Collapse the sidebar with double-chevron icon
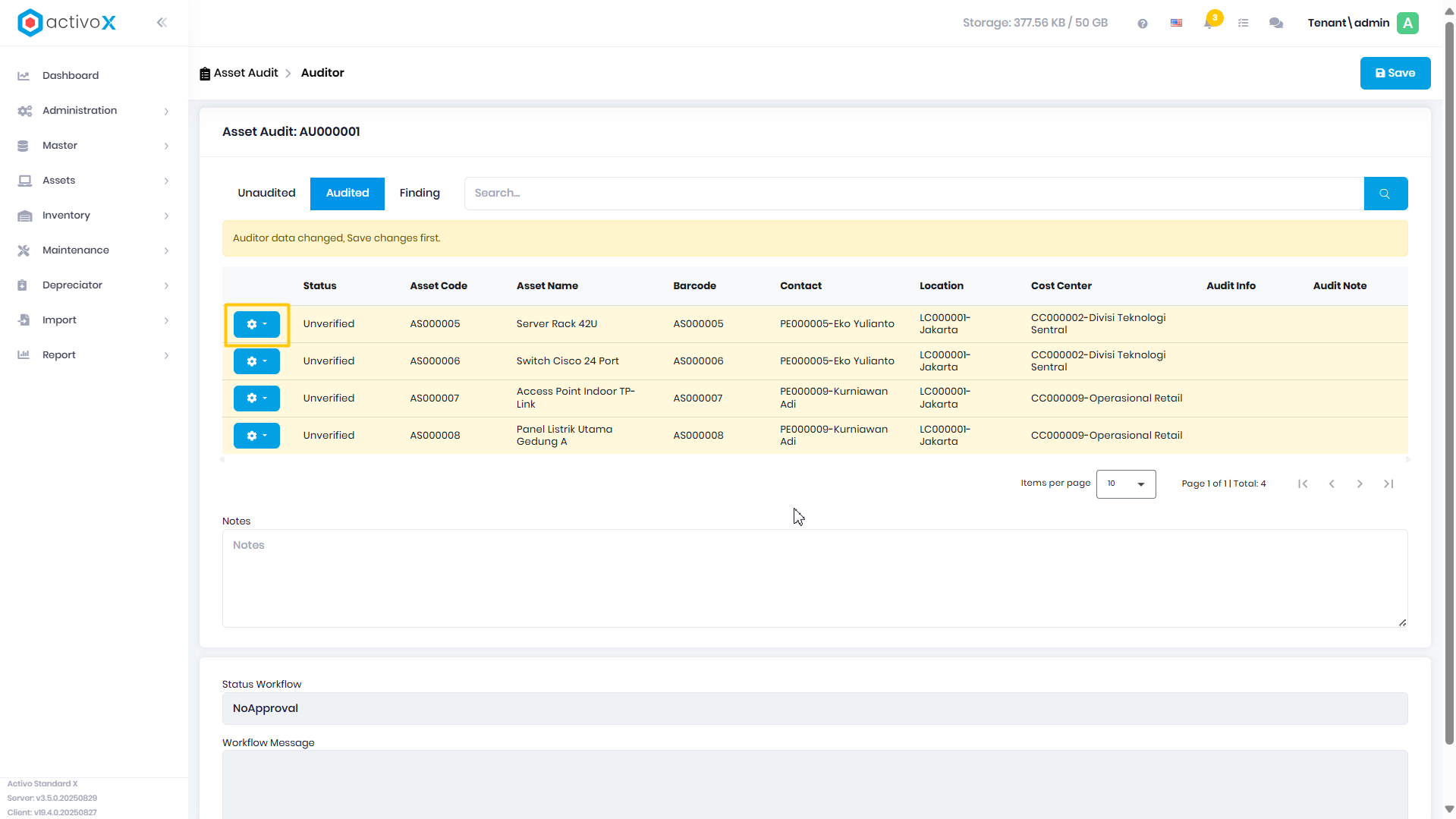 162,23
